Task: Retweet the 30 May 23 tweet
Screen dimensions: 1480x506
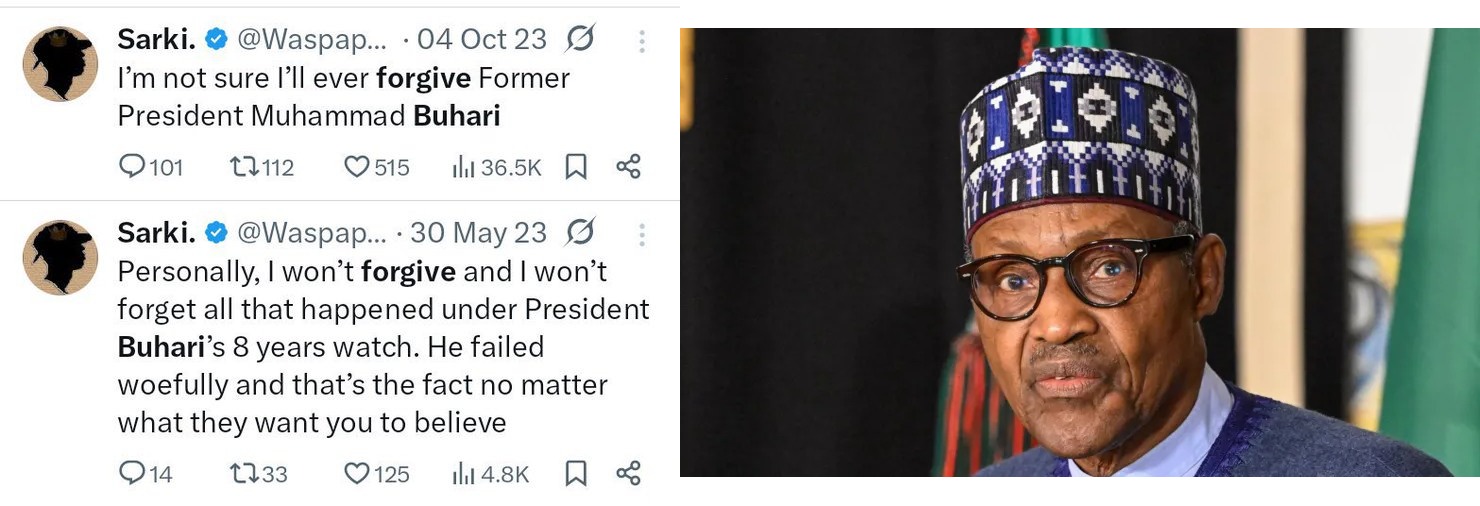Action: click(244, 473)
